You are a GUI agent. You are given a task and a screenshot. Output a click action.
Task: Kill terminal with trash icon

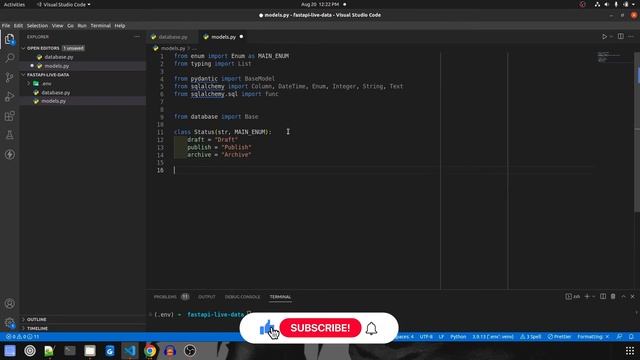pyautogui.click(x=613, y=296)
